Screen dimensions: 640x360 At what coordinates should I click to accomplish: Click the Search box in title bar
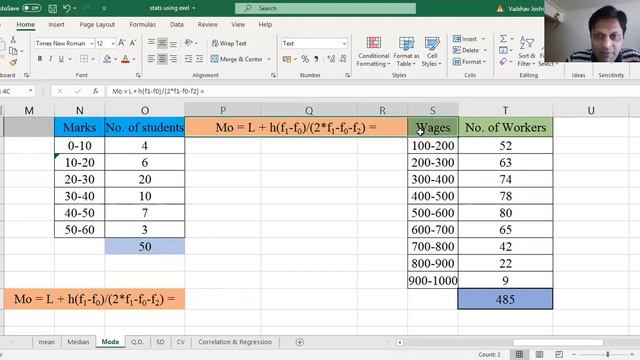coord(325,8)
